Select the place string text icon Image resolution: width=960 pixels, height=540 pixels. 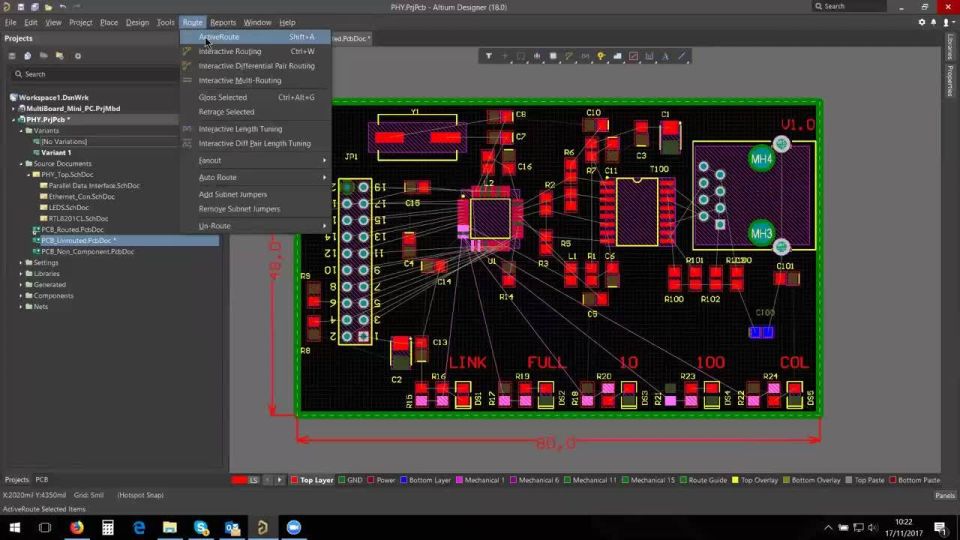[666, 56]
